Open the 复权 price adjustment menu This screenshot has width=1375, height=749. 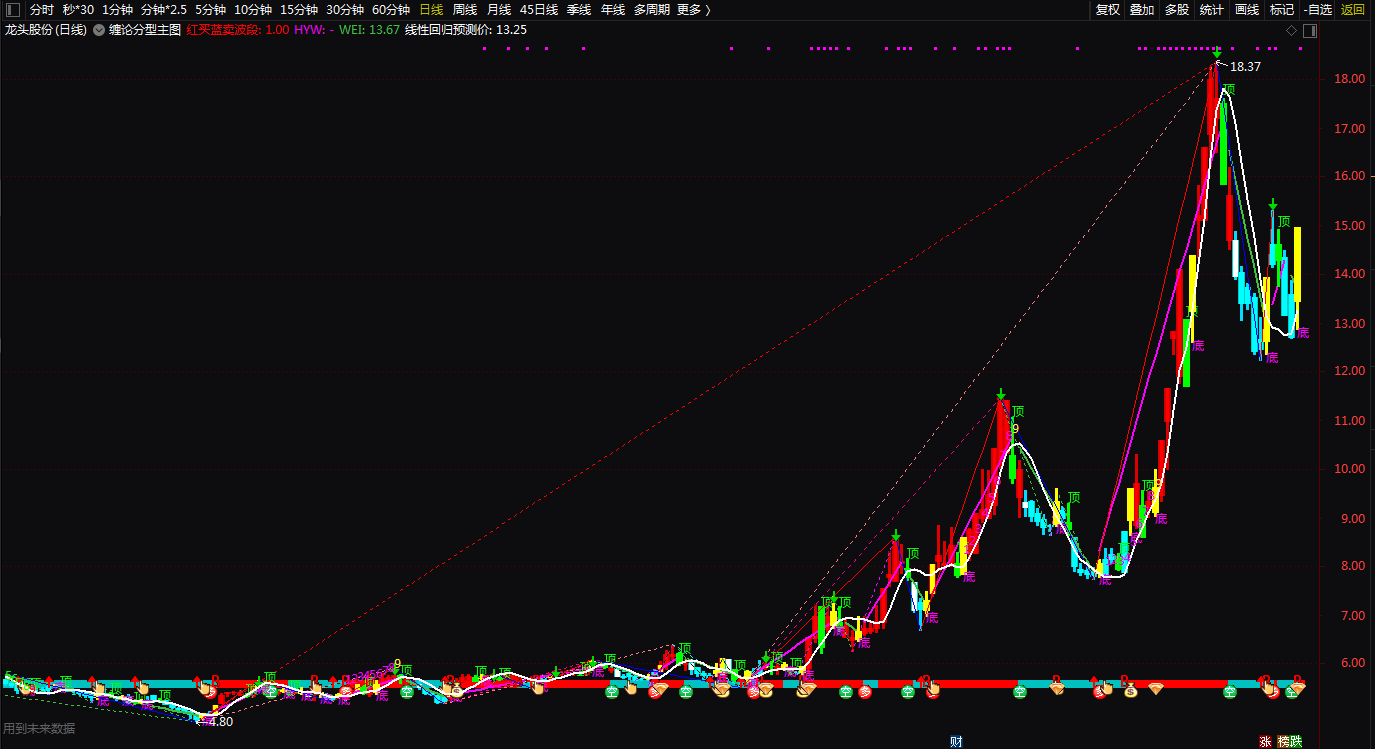[1108, 10]
